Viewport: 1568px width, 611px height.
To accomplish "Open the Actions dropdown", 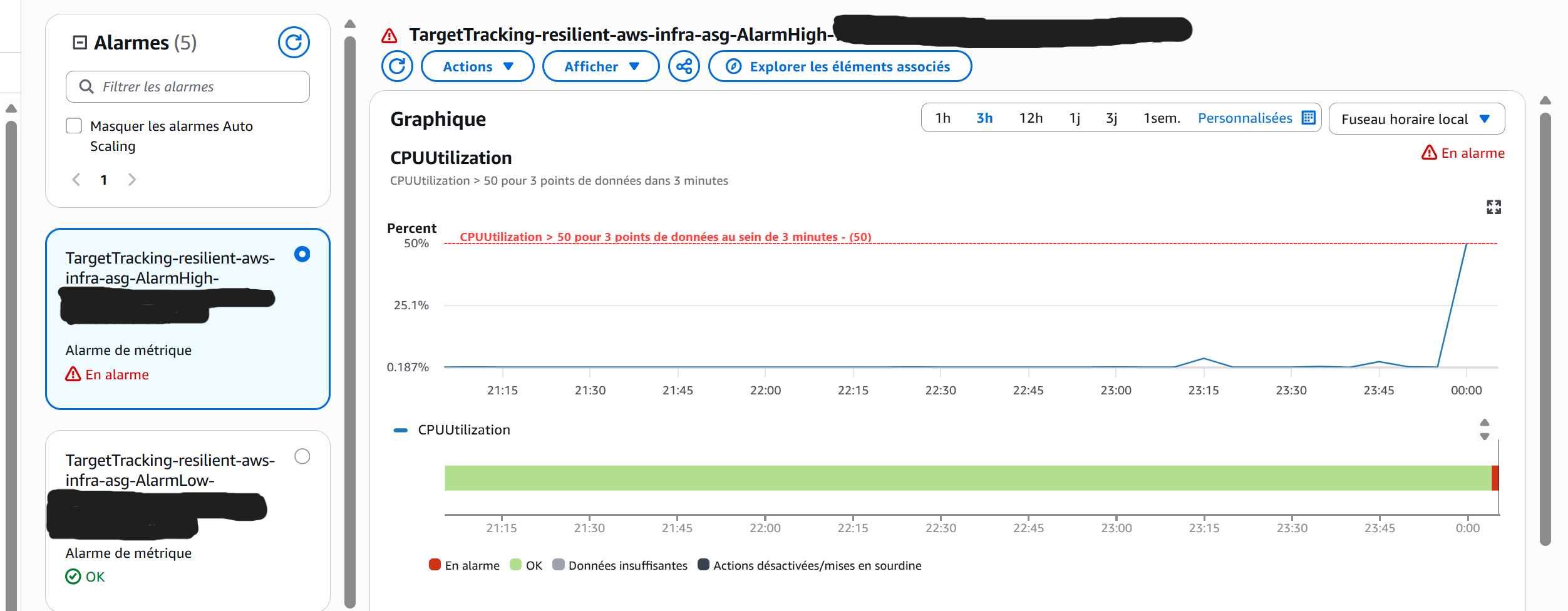I will pyautogui.click(x=478, y=66).
